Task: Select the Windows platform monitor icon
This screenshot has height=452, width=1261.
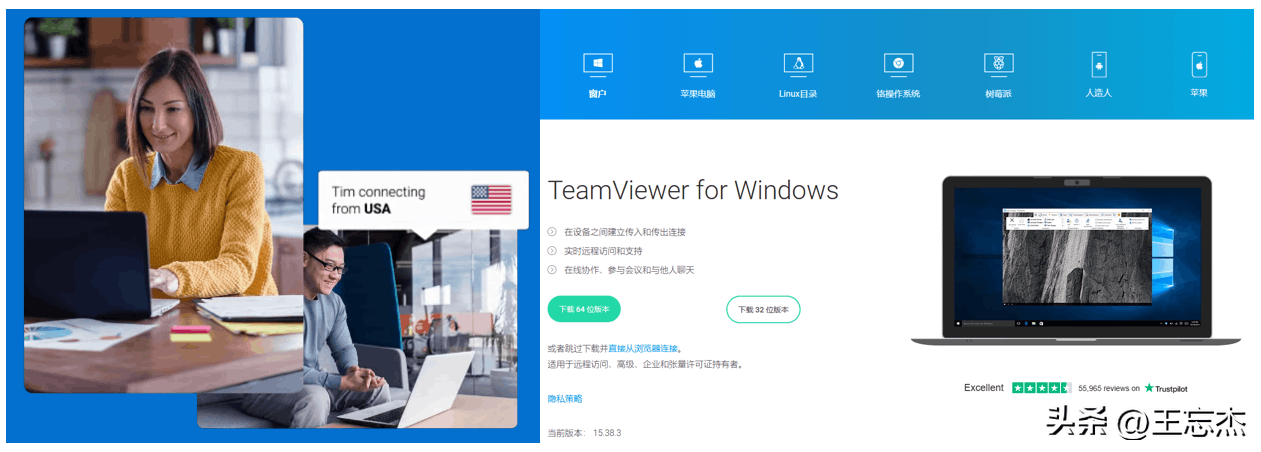Action: [x=598, y=64]
